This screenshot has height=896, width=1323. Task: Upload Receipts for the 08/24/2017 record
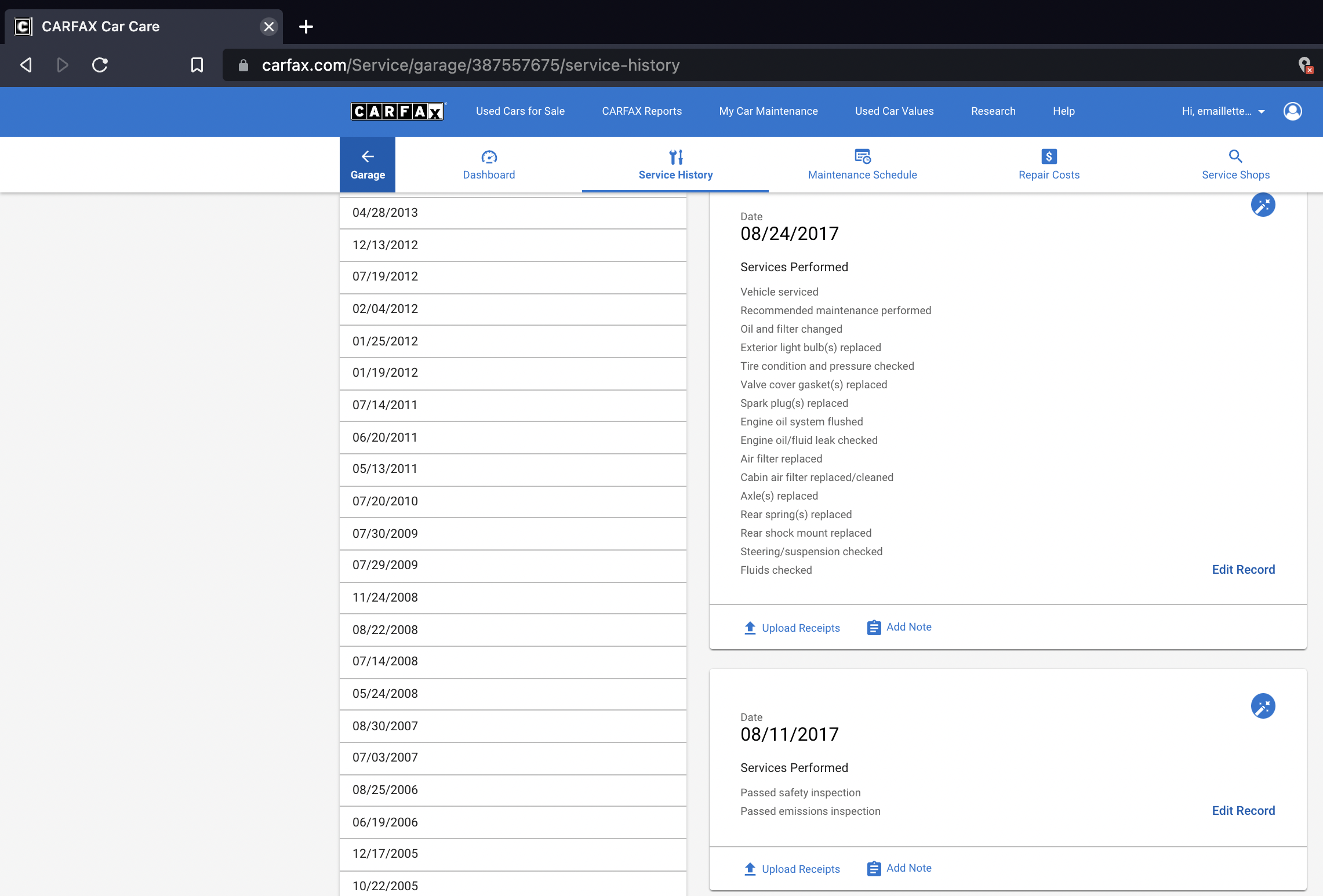[x=791, y=628]
